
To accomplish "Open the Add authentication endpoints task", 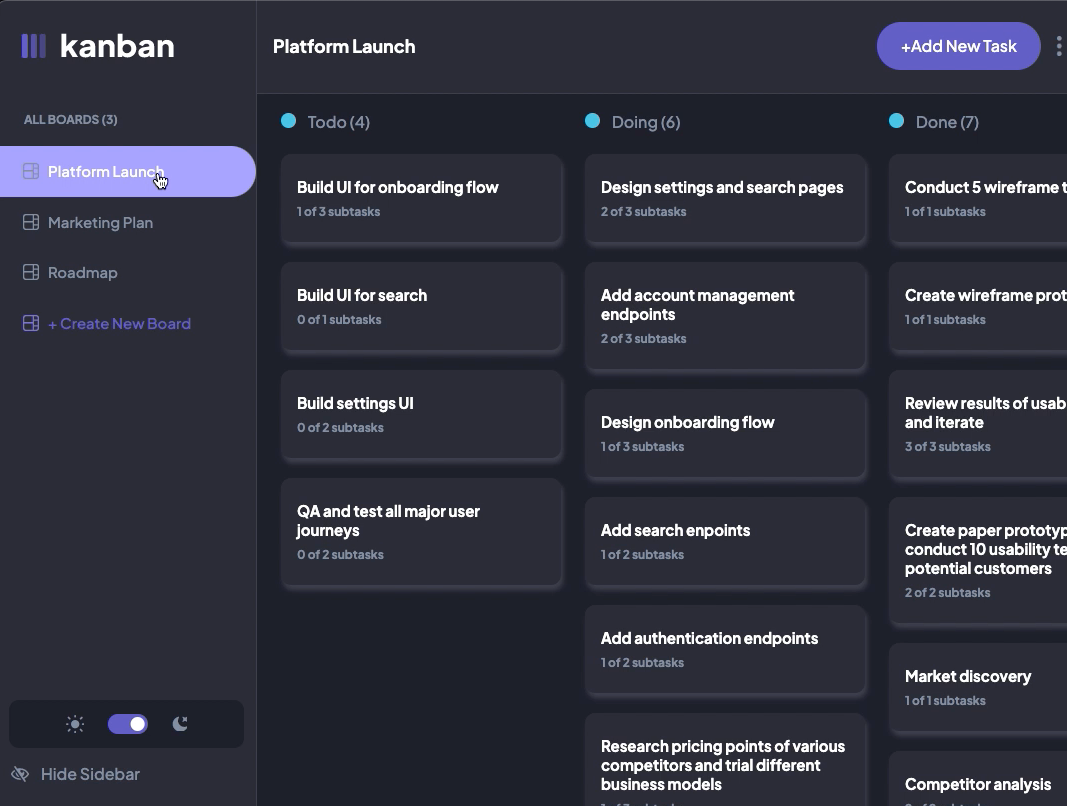I will point(725,649).
